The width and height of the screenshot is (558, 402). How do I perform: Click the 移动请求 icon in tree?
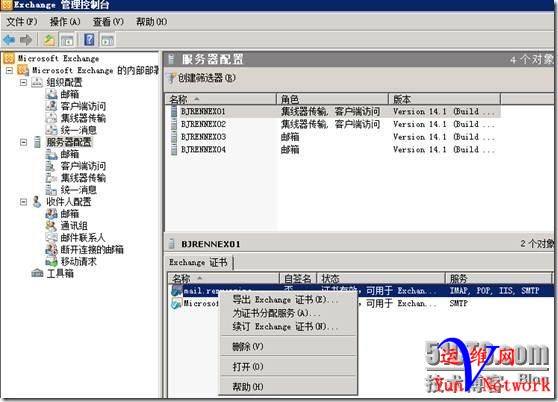pyautogui.click(x=51, y=261)
